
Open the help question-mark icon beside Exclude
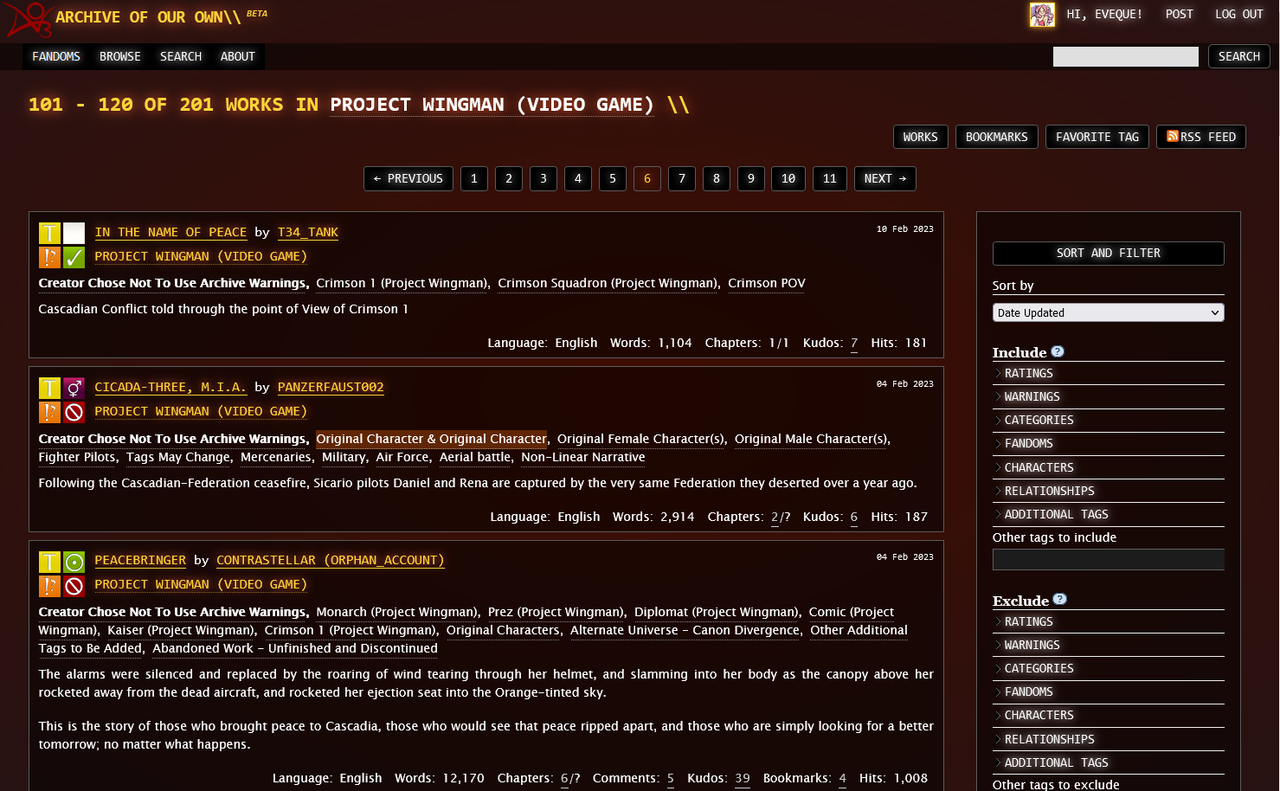coord(1060,597)
